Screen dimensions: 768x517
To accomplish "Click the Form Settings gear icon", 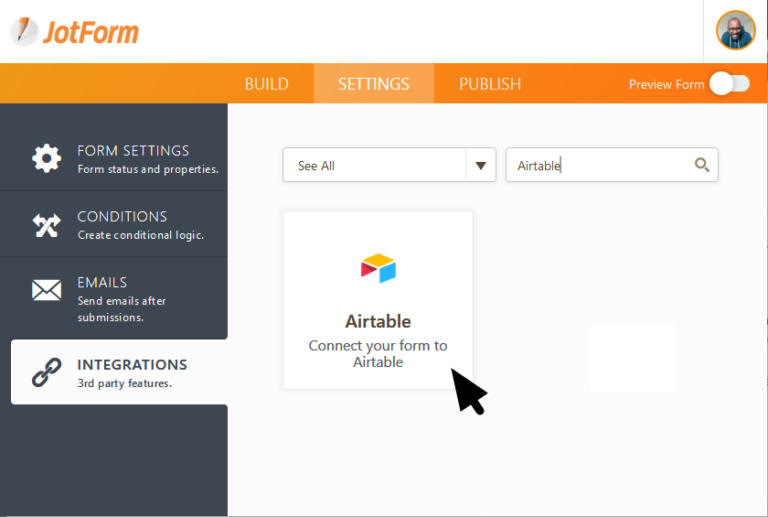I will pyautogui.click(x=47, y=158).
